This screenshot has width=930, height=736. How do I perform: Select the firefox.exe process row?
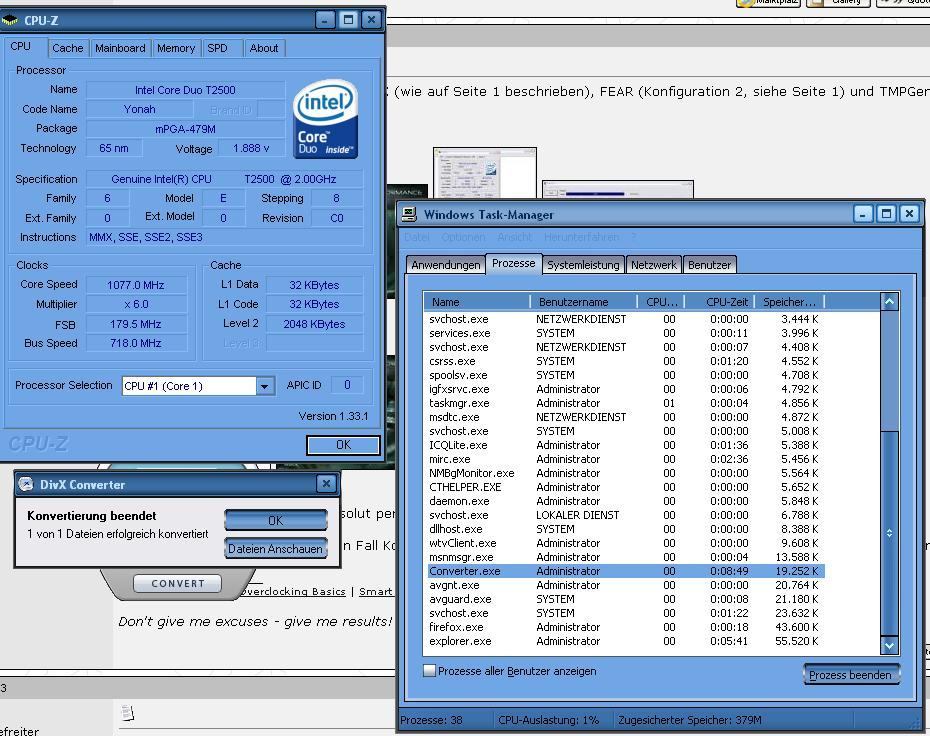point(624,627)
